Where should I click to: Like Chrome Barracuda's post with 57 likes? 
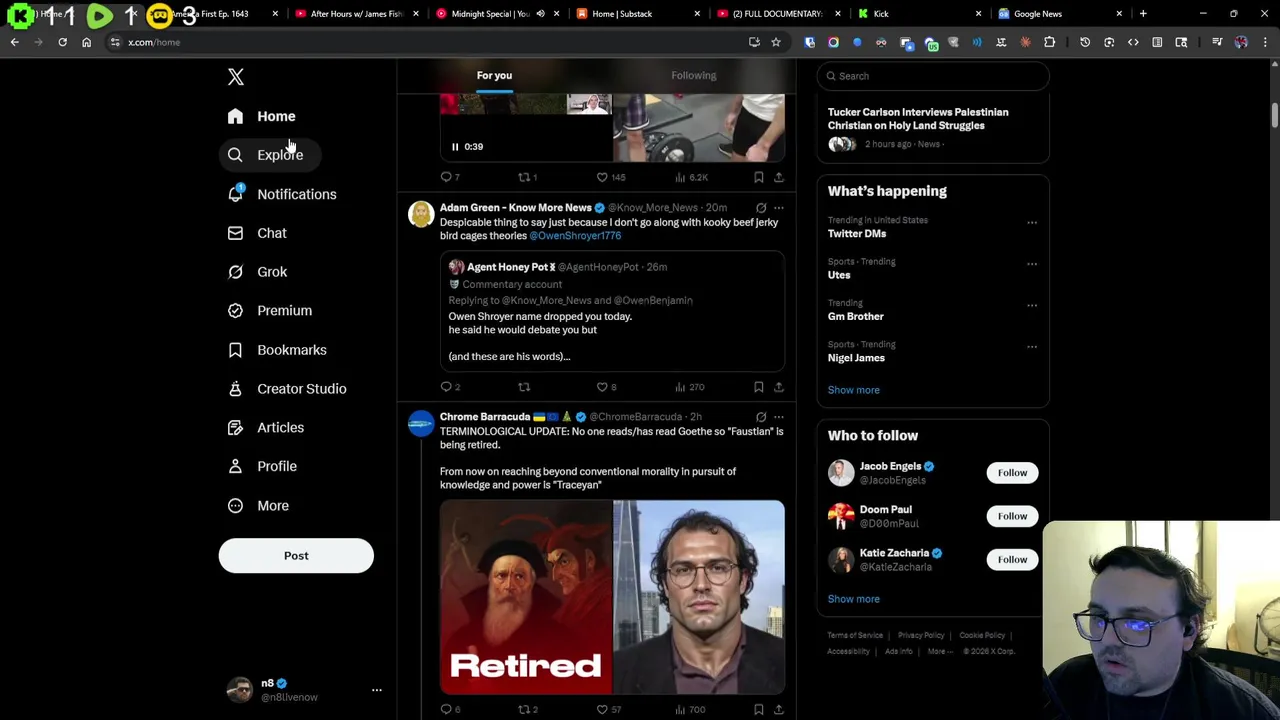(609, 710)
